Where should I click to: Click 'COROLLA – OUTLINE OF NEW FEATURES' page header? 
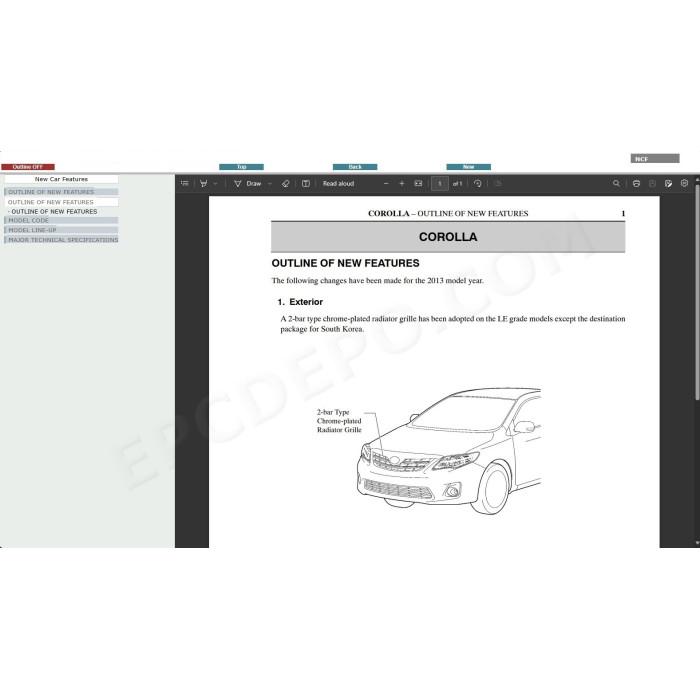tap(448, 213)
